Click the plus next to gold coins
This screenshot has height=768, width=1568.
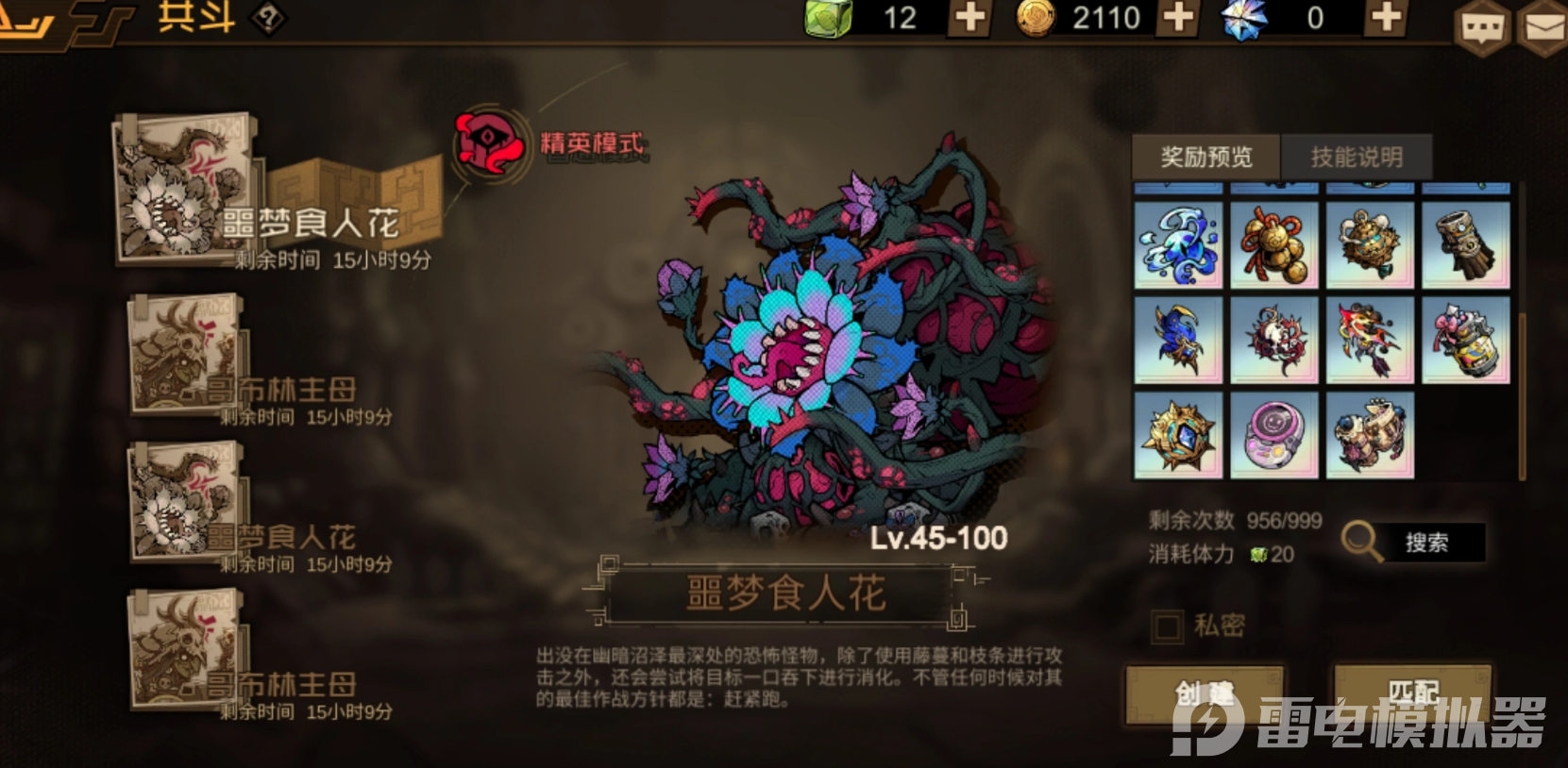1178,17
